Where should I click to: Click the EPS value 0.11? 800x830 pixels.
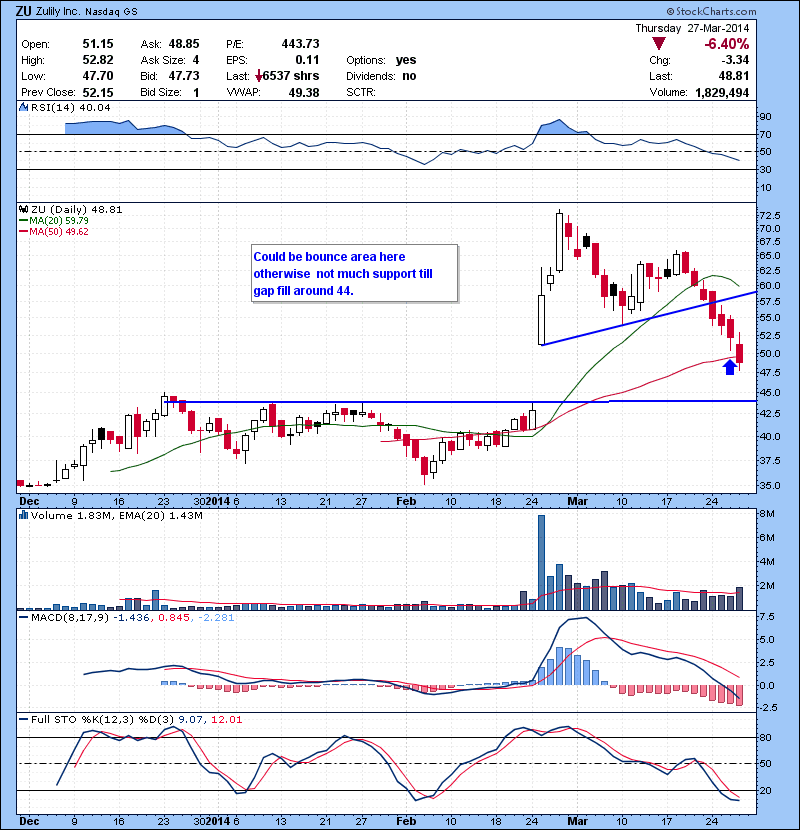[x=307, y=59]
